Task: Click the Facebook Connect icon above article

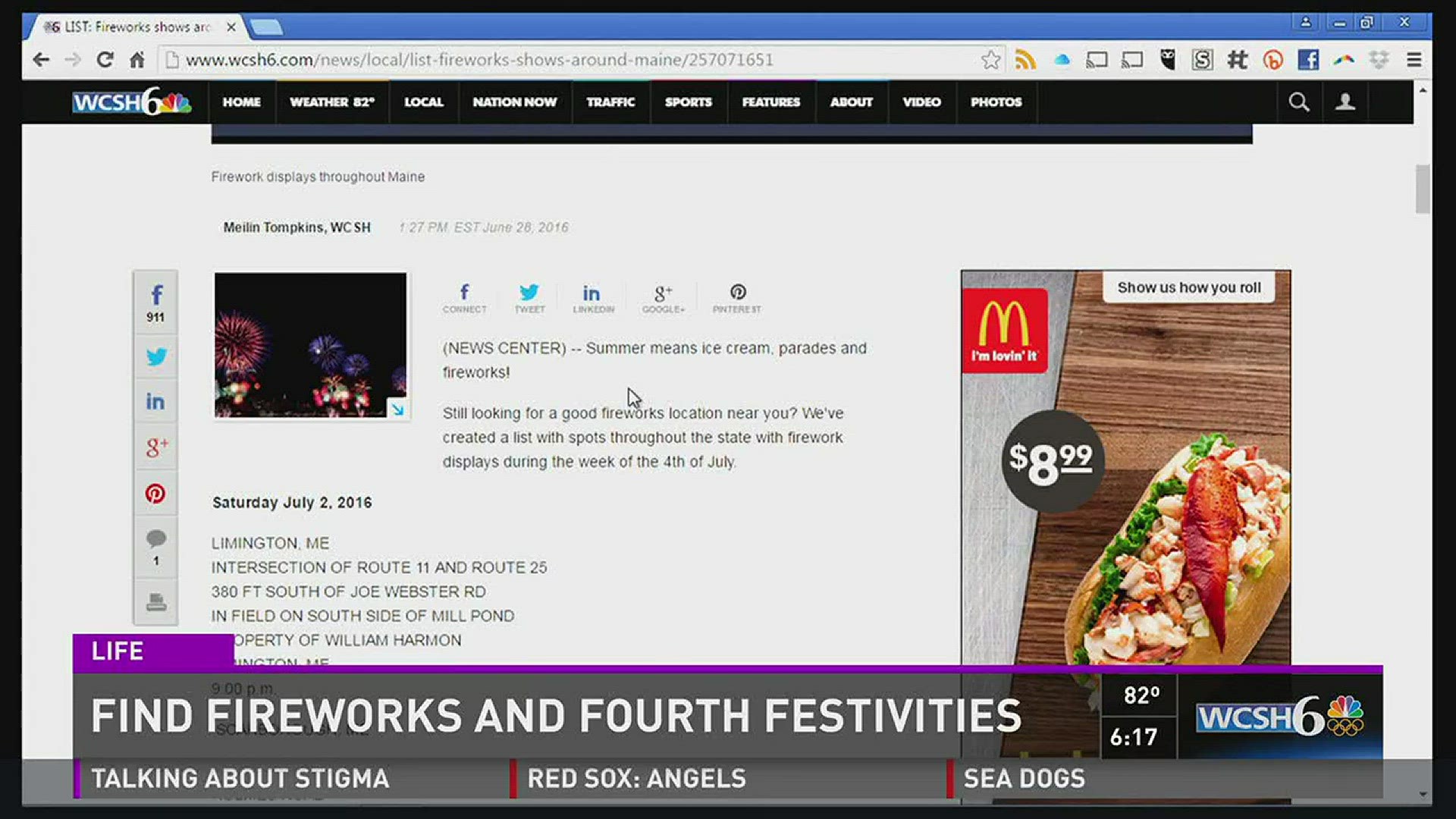Action: coord(464,298)
